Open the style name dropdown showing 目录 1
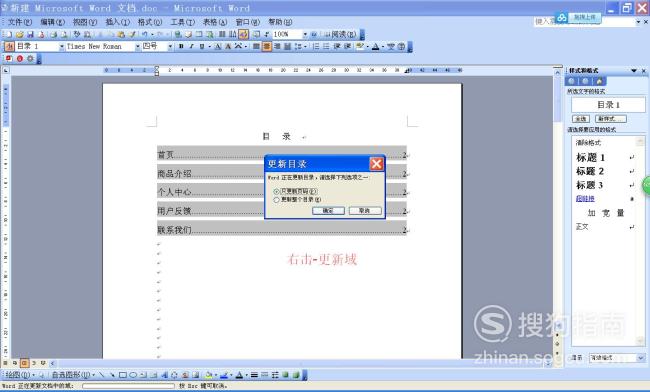Viewport: 650px width, 392px height. [x=62, y=46]
